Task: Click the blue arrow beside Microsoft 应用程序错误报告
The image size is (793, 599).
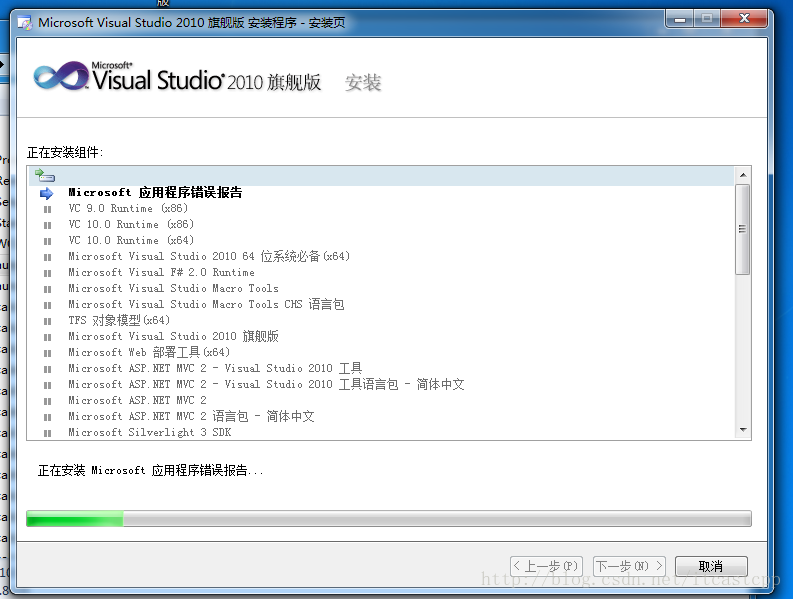Action: point(47,193)
